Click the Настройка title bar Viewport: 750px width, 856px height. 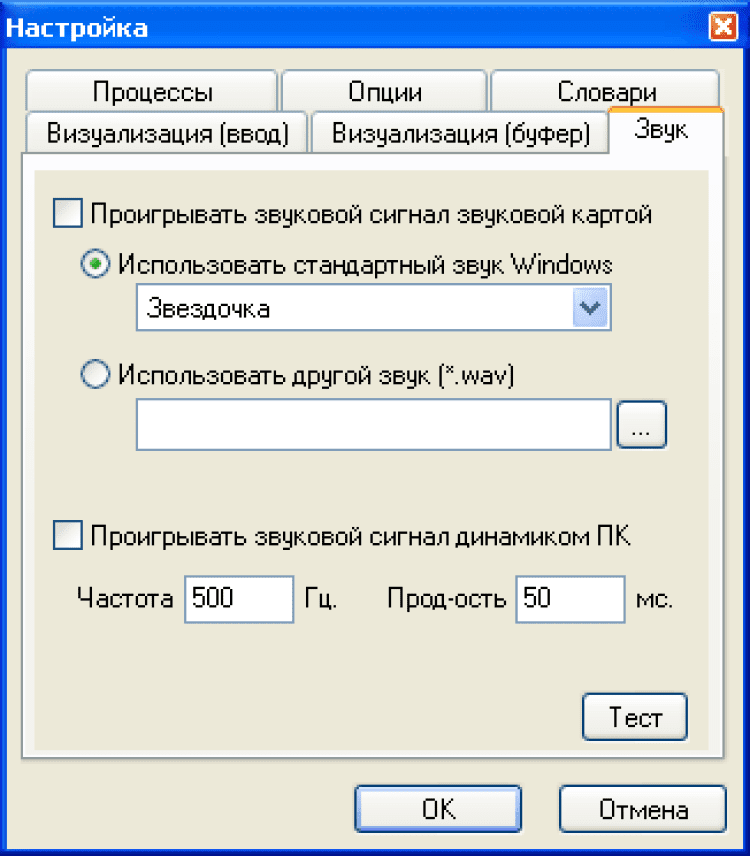point(350,25)
